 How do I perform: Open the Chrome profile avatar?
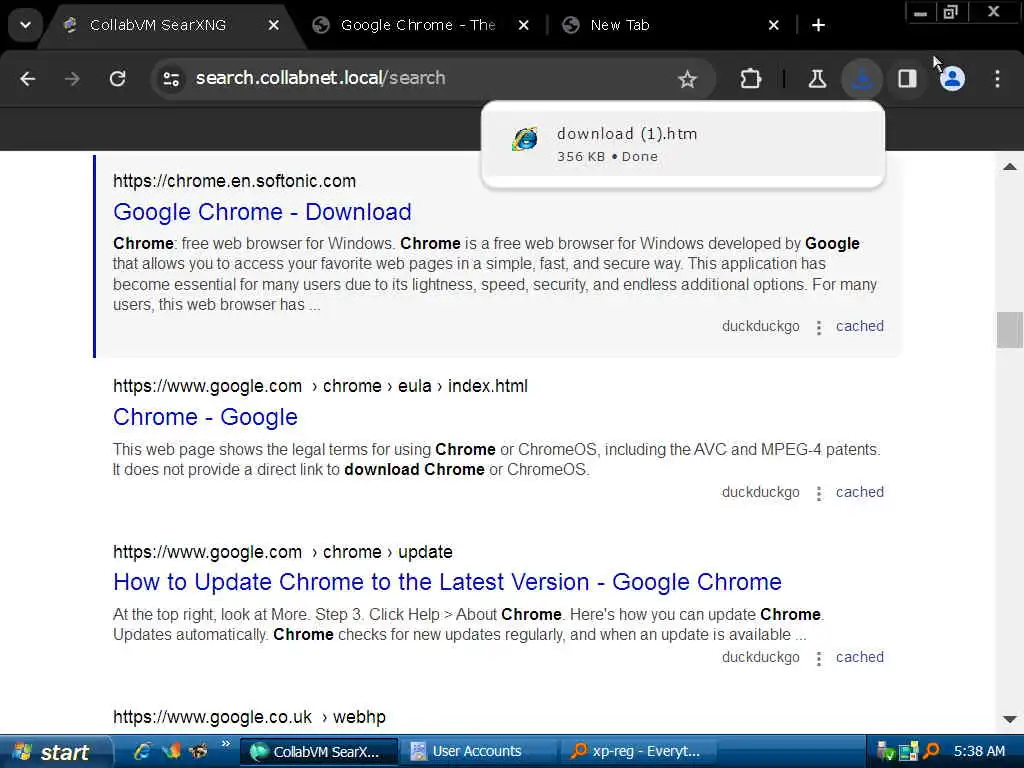pyautogui.click(x=952, y=79)
